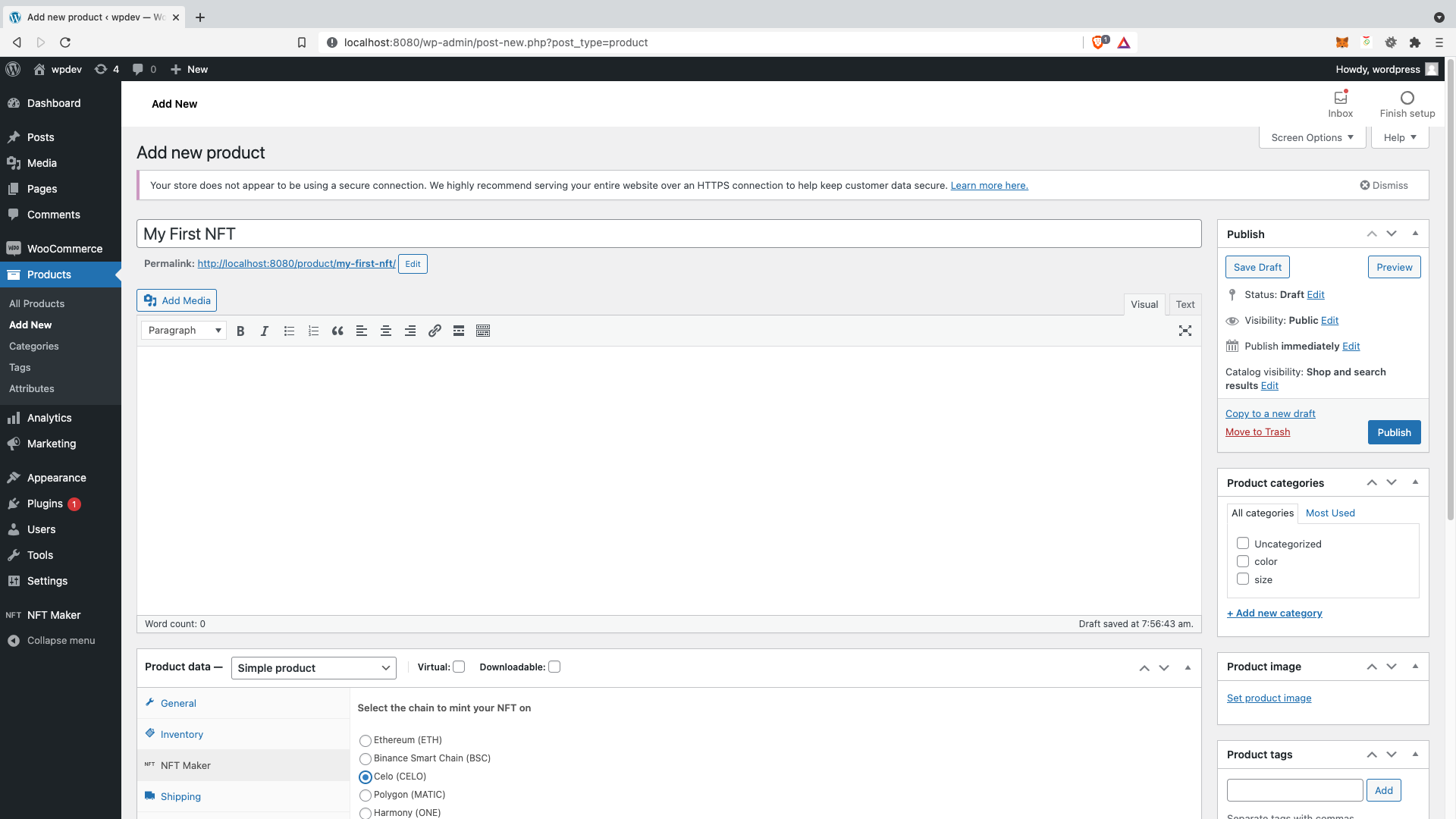This screenshot has height=819, width=1456.
Task: Click Add Media button
Action: pos(177,300)
